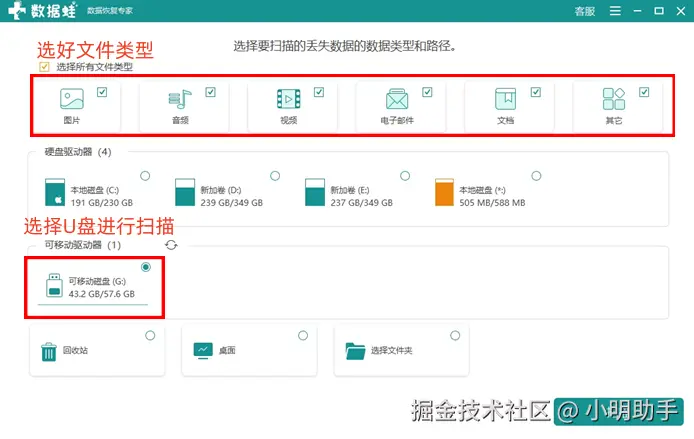Viewport: 694px width, 439px height.
Task: Click the 239 GB/349 GB text
Action: click(x=231, y=203)
